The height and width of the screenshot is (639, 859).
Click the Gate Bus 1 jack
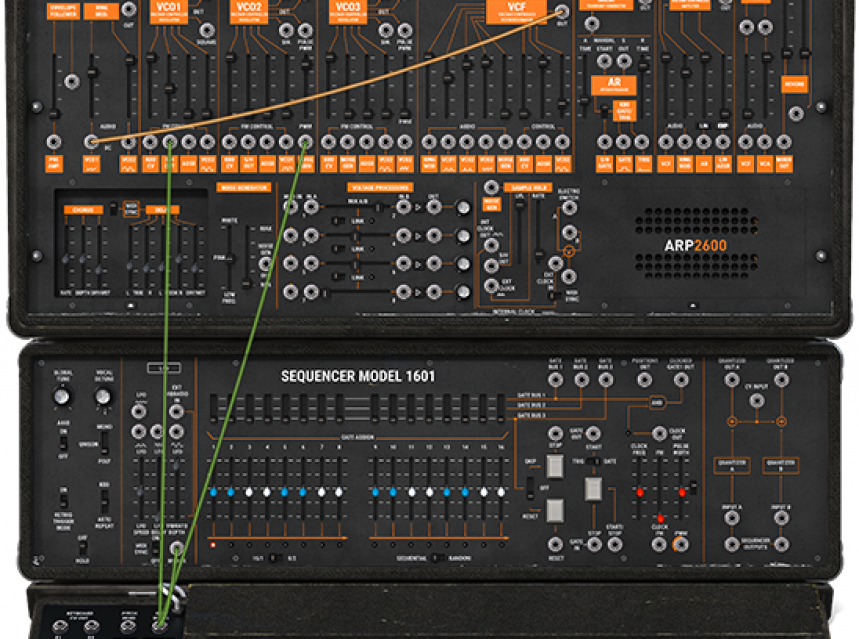[x=556, y=380]
